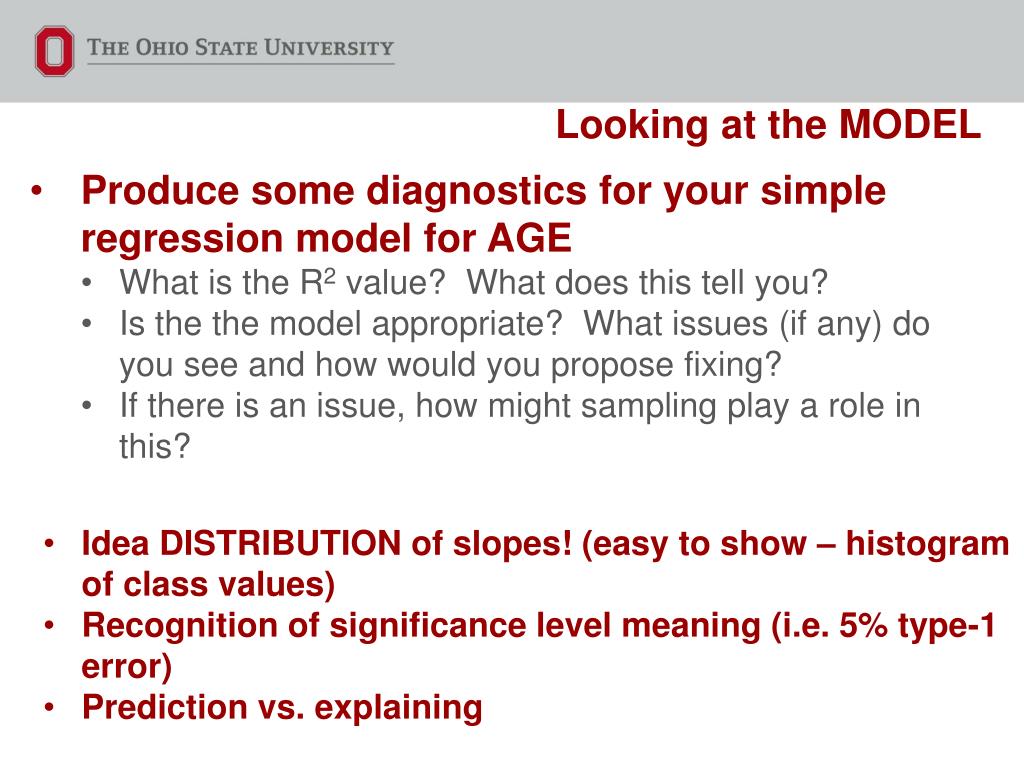Click 'Recognition of significance level meaning' bullet
This screenshot has height=768, width=1024.
click(421, 625)
